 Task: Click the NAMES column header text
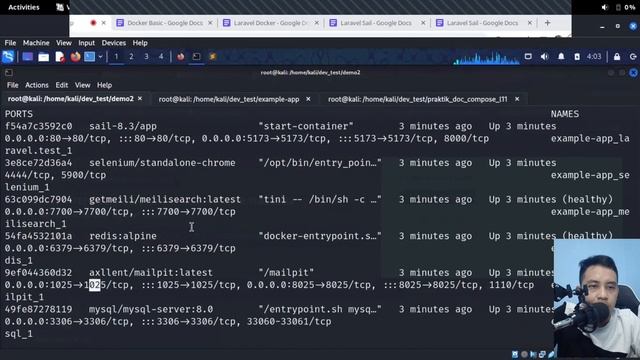tap(565, 114)
